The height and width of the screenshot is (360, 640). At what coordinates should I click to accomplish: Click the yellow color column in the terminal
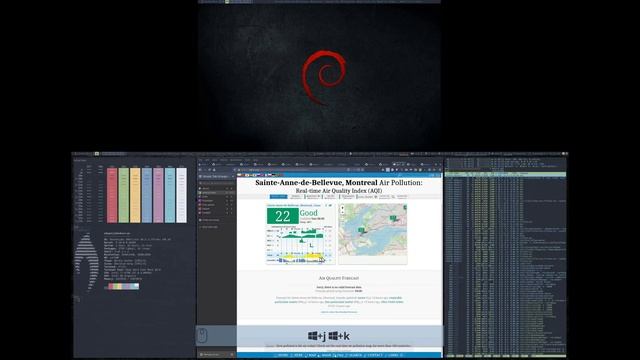point(135,195)
